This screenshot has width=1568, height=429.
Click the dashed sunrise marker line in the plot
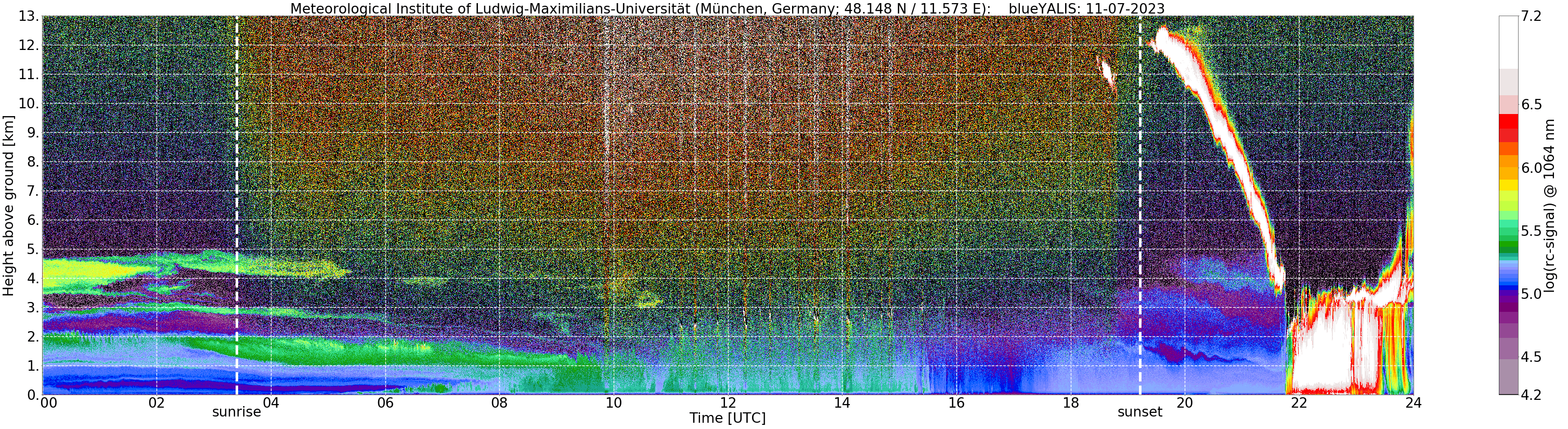pyautogui.click(x=237, y=205)
